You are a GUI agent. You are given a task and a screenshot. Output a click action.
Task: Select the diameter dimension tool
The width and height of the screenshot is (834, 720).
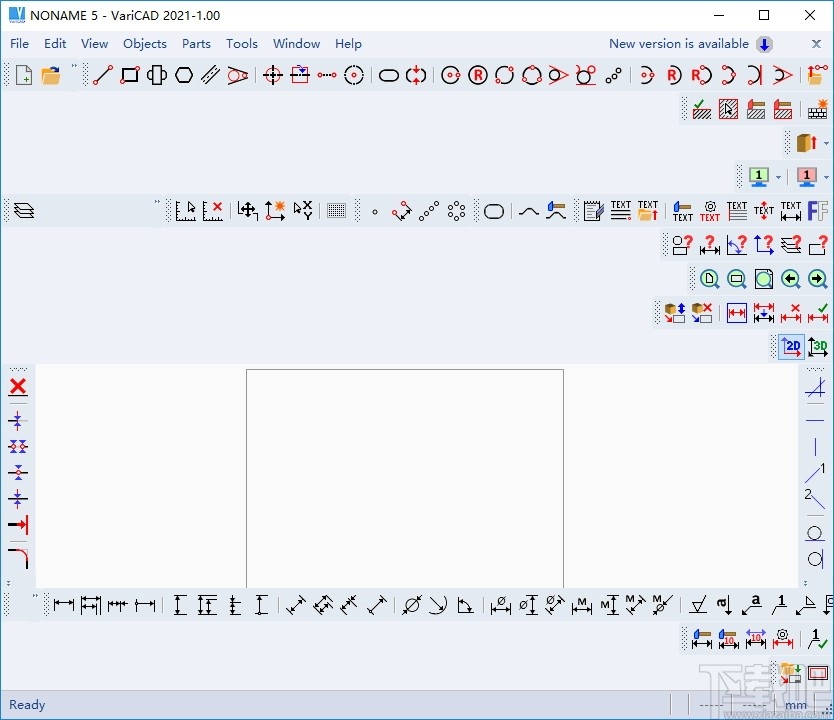click(x=409, y=604)
